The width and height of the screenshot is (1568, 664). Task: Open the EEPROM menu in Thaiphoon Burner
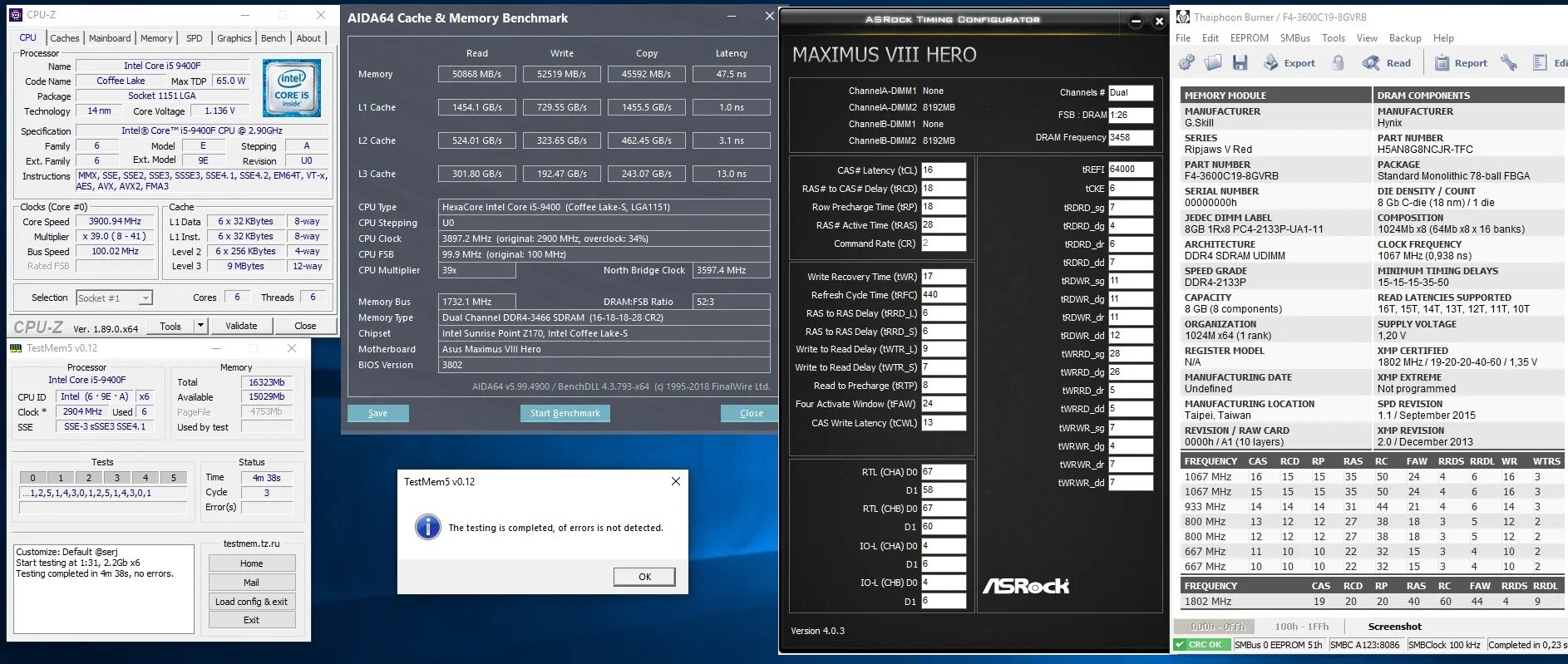coord(1250,38)
